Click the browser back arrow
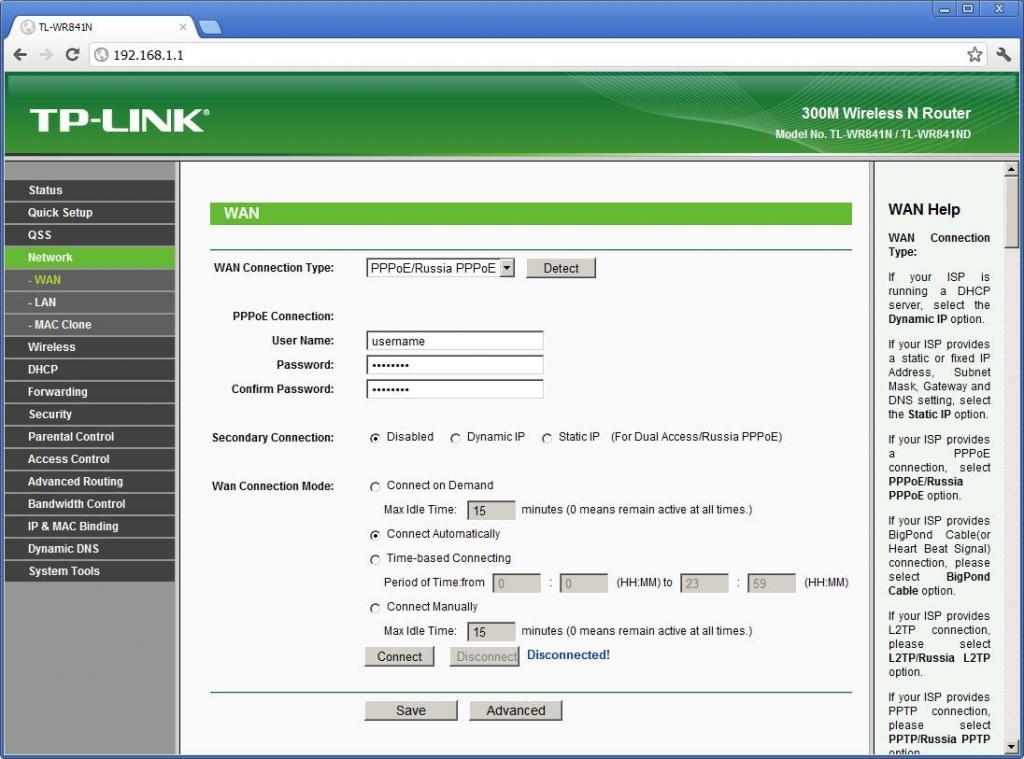 coord(20,55)
